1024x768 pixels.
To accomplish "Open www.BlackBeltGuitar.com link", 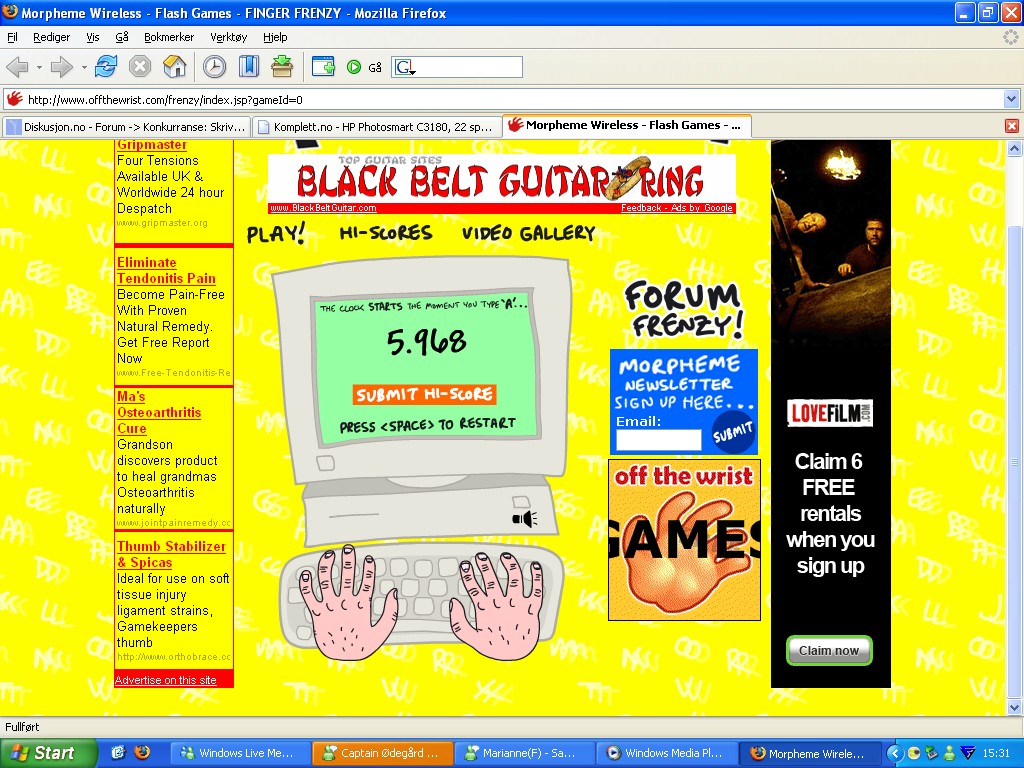I will point(323,208).
